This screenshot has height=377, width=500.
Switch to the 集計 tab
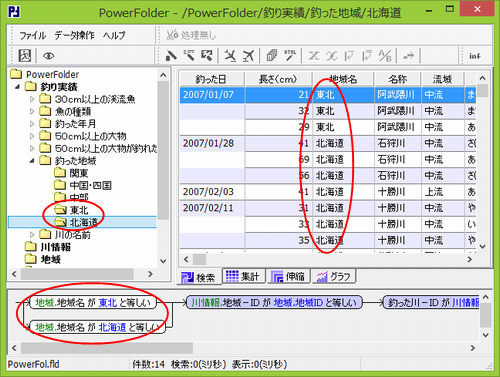(243, 276)
